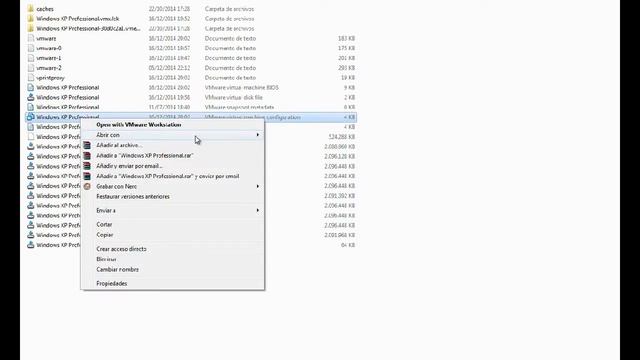Click the vprintproxy document icon

pyautogui.click(x=31, y=78)
